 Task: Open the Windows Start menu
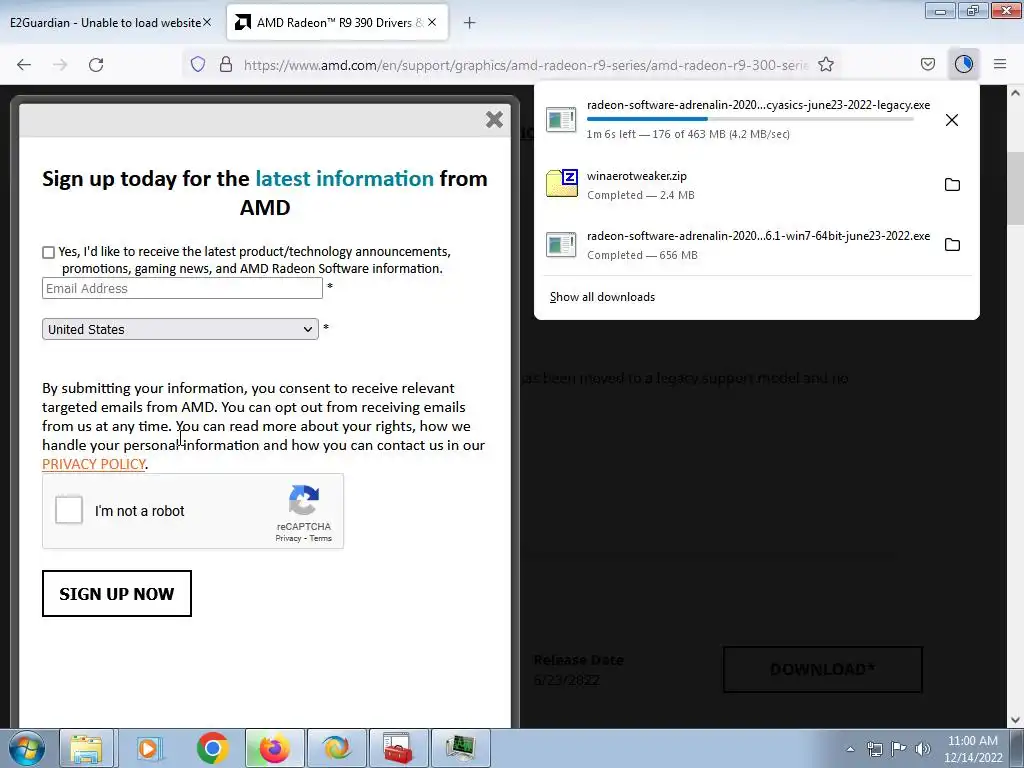click(x=27, y=748)
